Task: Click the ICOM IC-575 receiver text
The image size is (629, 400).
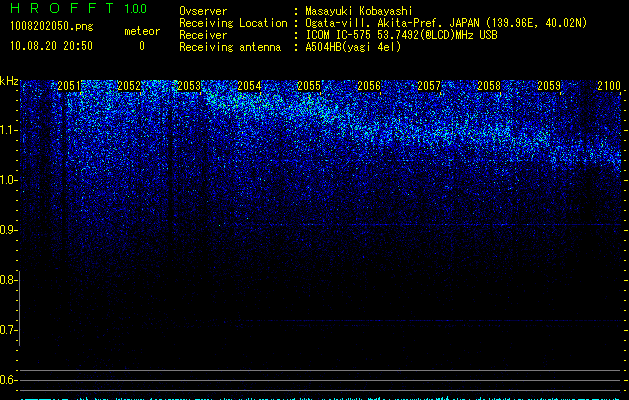Action: (x=401, y=35)
